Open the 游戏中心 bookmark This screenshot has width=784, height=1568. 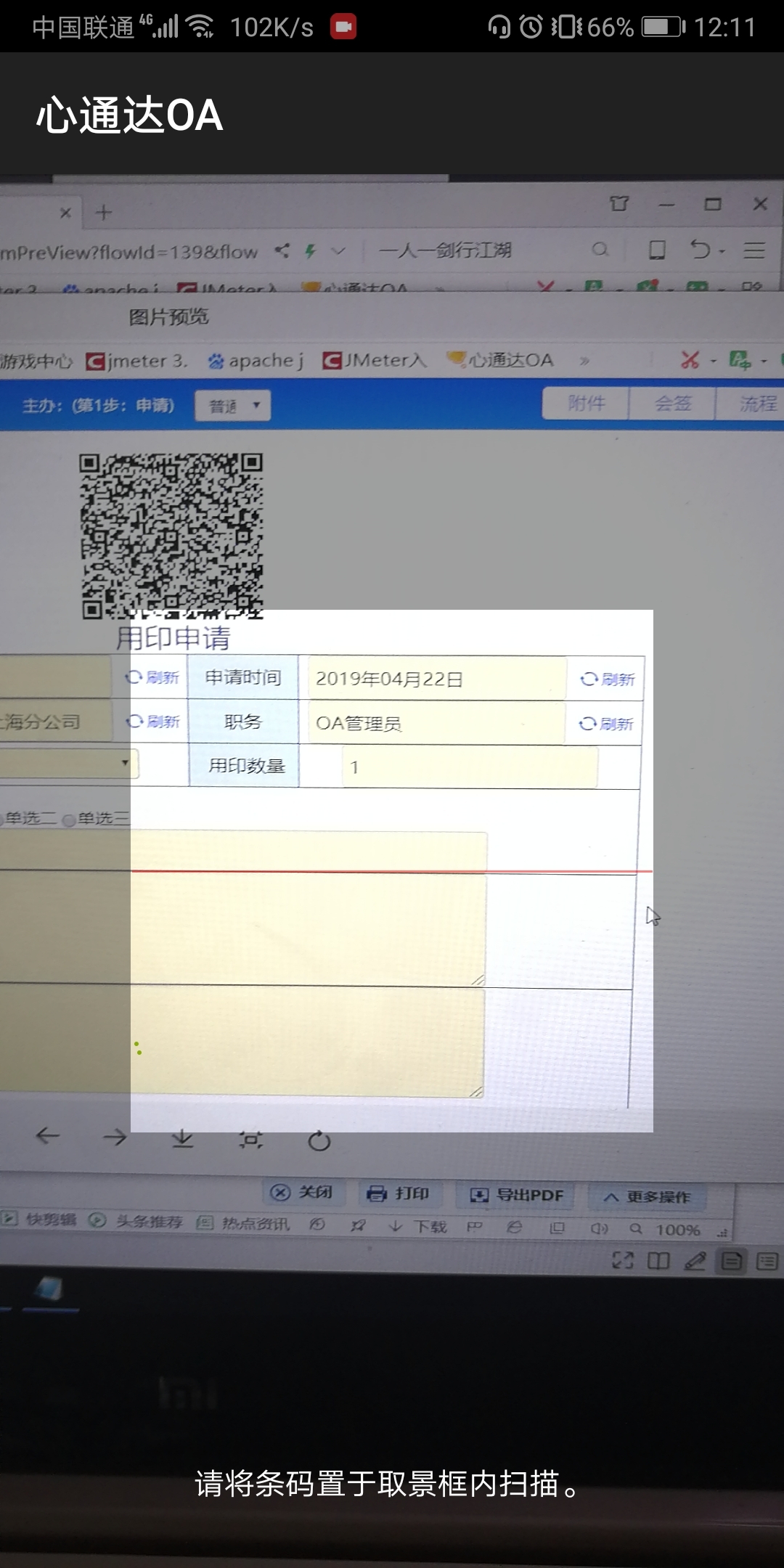tap(36, 361)
